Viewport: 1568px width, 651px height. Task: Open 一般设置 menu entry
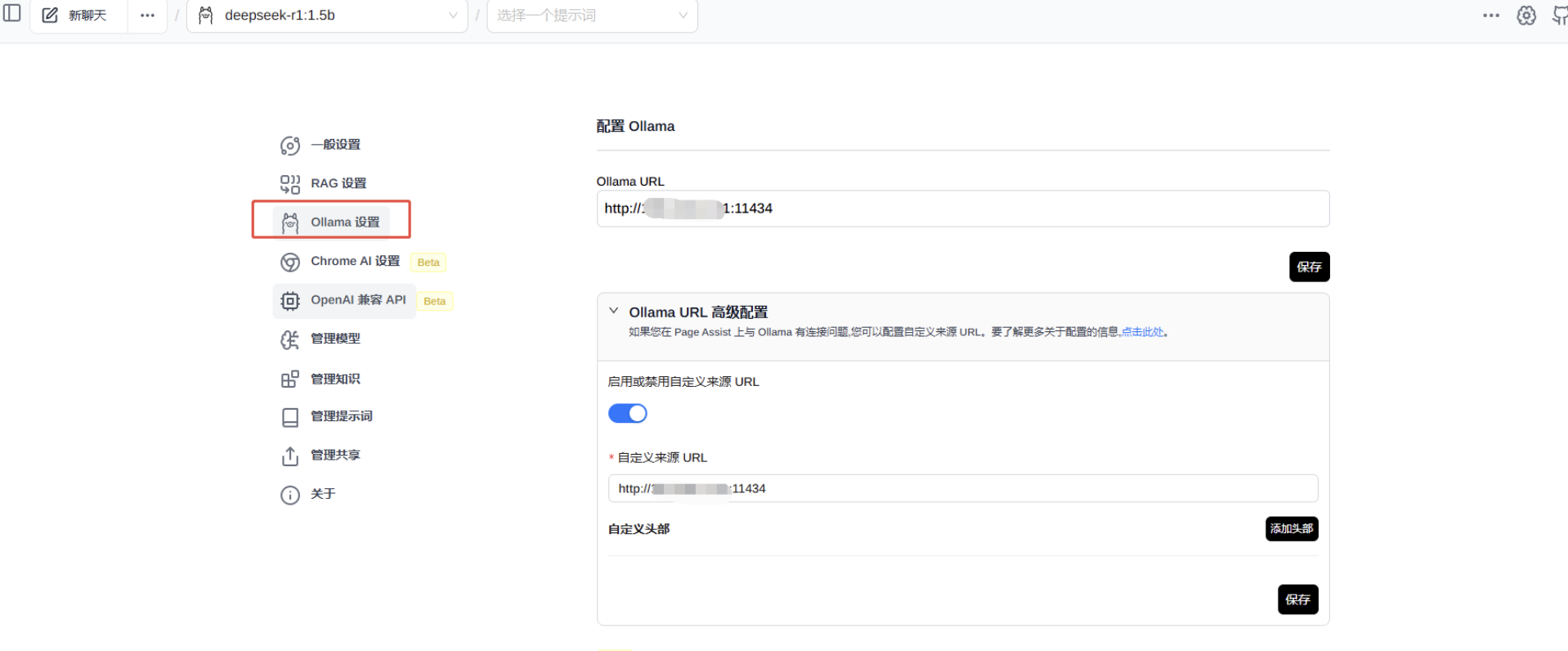click(x=335, y=145)
